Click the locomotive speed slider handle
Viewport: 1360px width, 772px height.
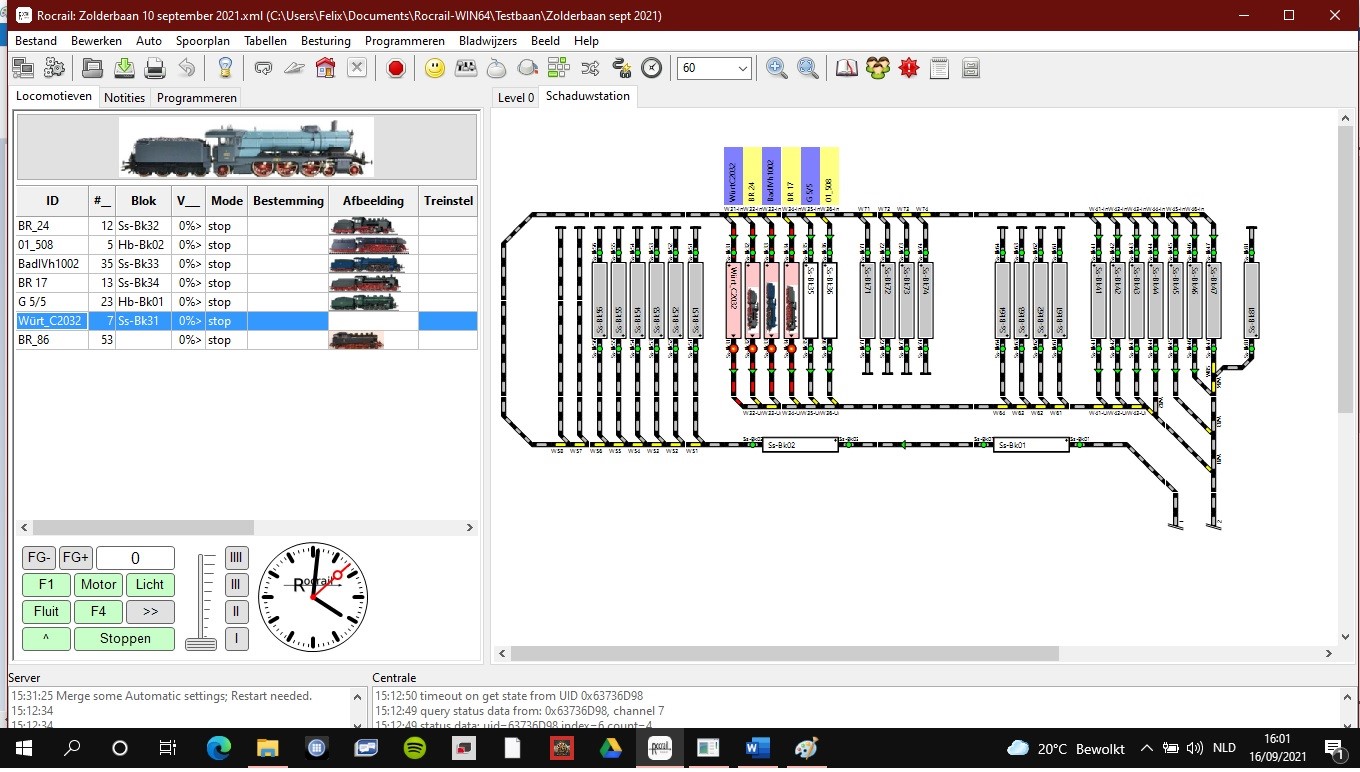click(201, 643)
